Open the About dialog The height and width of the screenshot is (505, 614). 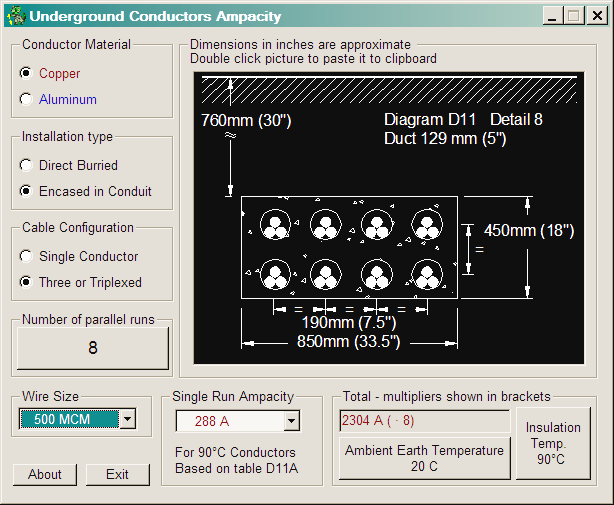[x=45, y=474]
